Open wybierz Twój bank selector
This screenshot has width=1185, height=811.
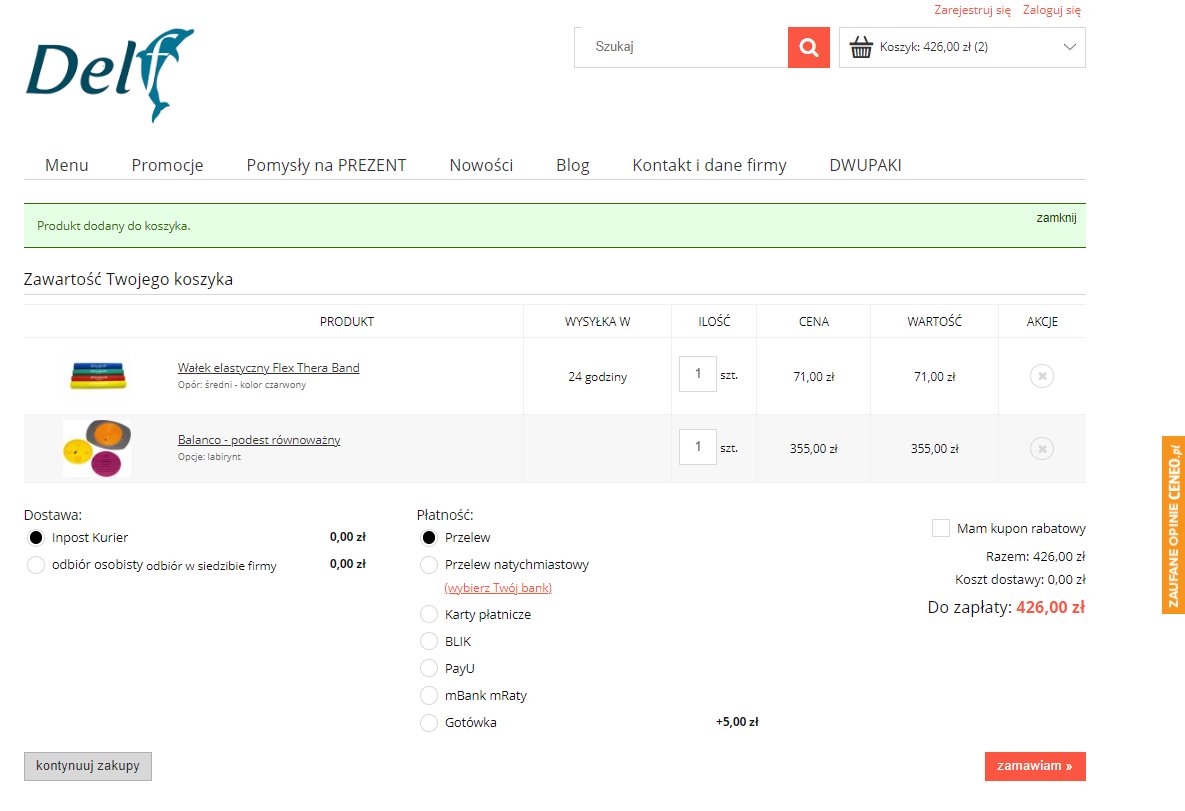pos(498,588)
